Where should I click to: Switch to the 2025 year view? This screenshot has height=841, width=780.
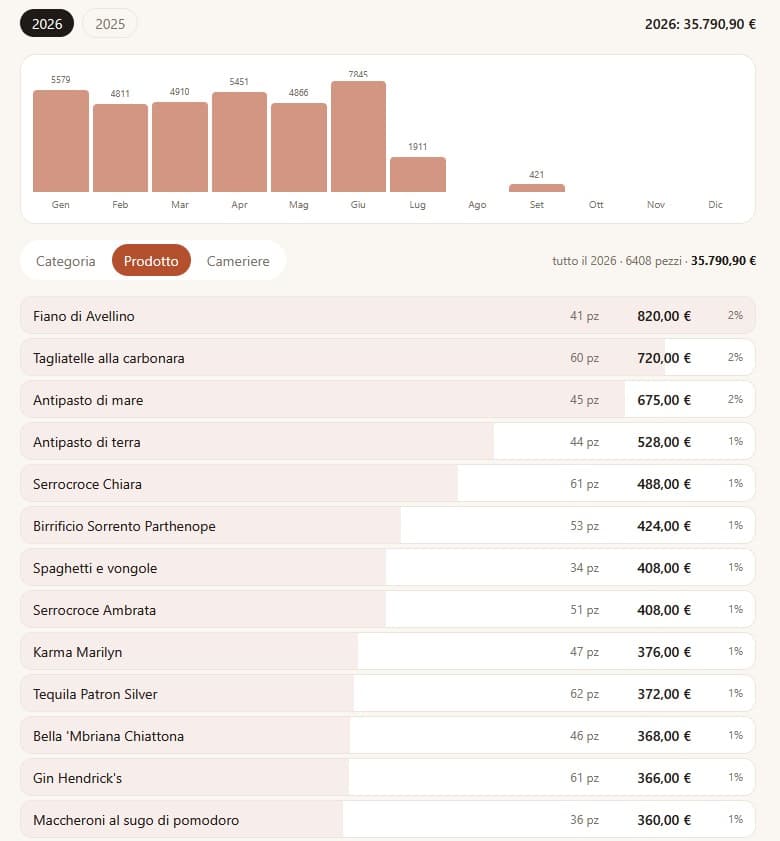(x=110, y=24)
